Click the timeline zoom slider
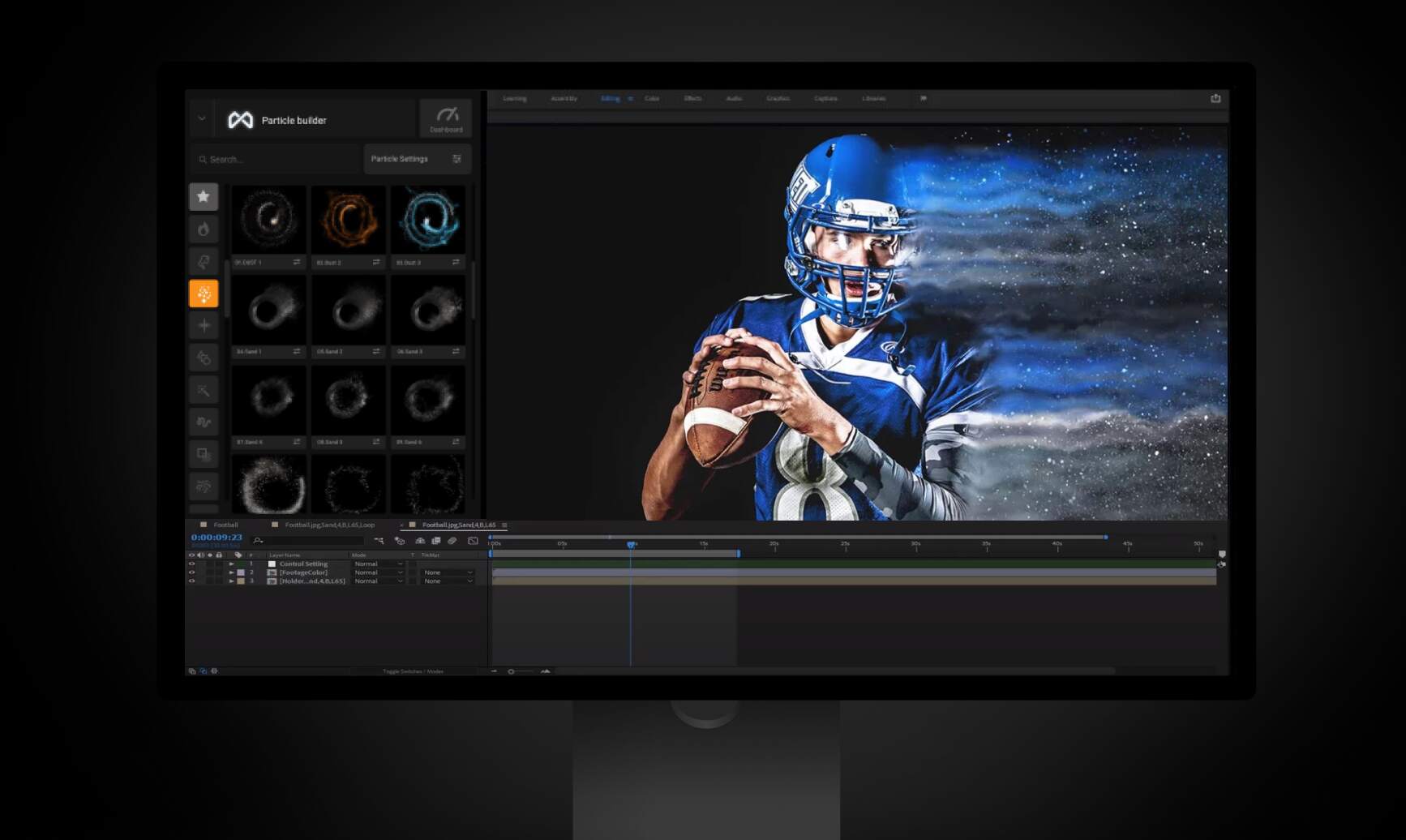Screen dimensions: 1406x840 (x=519, y=671)
